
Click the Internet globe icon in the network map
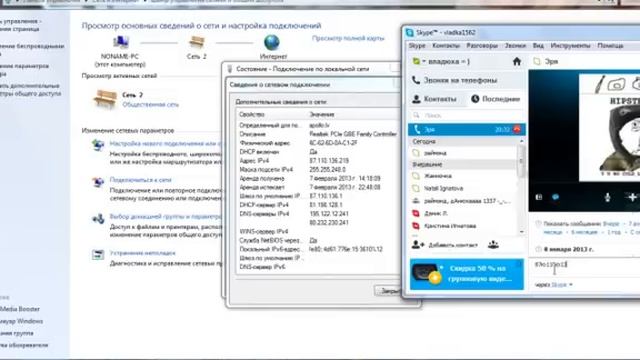272,42
